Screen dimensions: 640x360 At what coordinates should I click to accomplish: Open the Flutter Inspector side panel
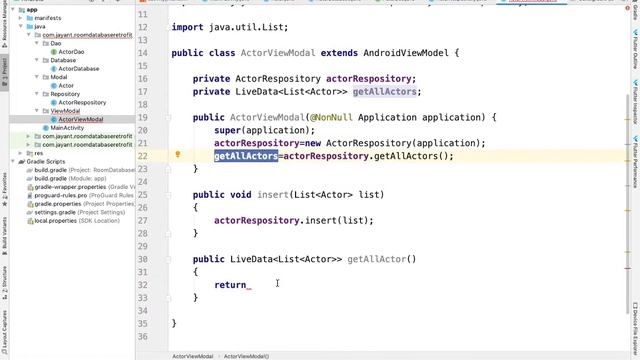636,102
